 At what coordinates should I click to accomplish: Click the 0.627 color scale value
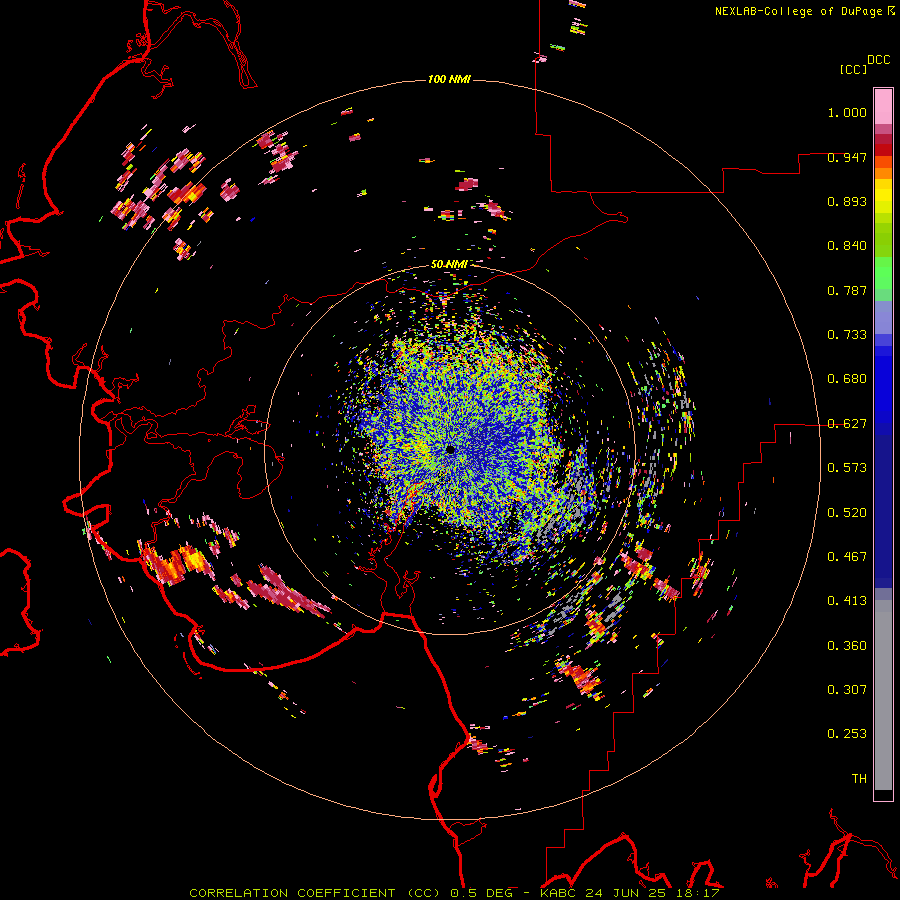point(847,424)
